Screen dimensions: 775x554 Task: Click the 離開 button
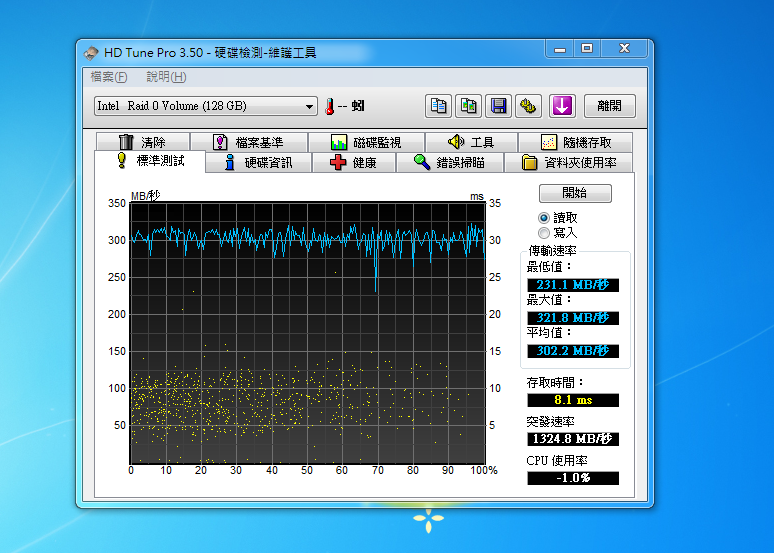(609, 105)
